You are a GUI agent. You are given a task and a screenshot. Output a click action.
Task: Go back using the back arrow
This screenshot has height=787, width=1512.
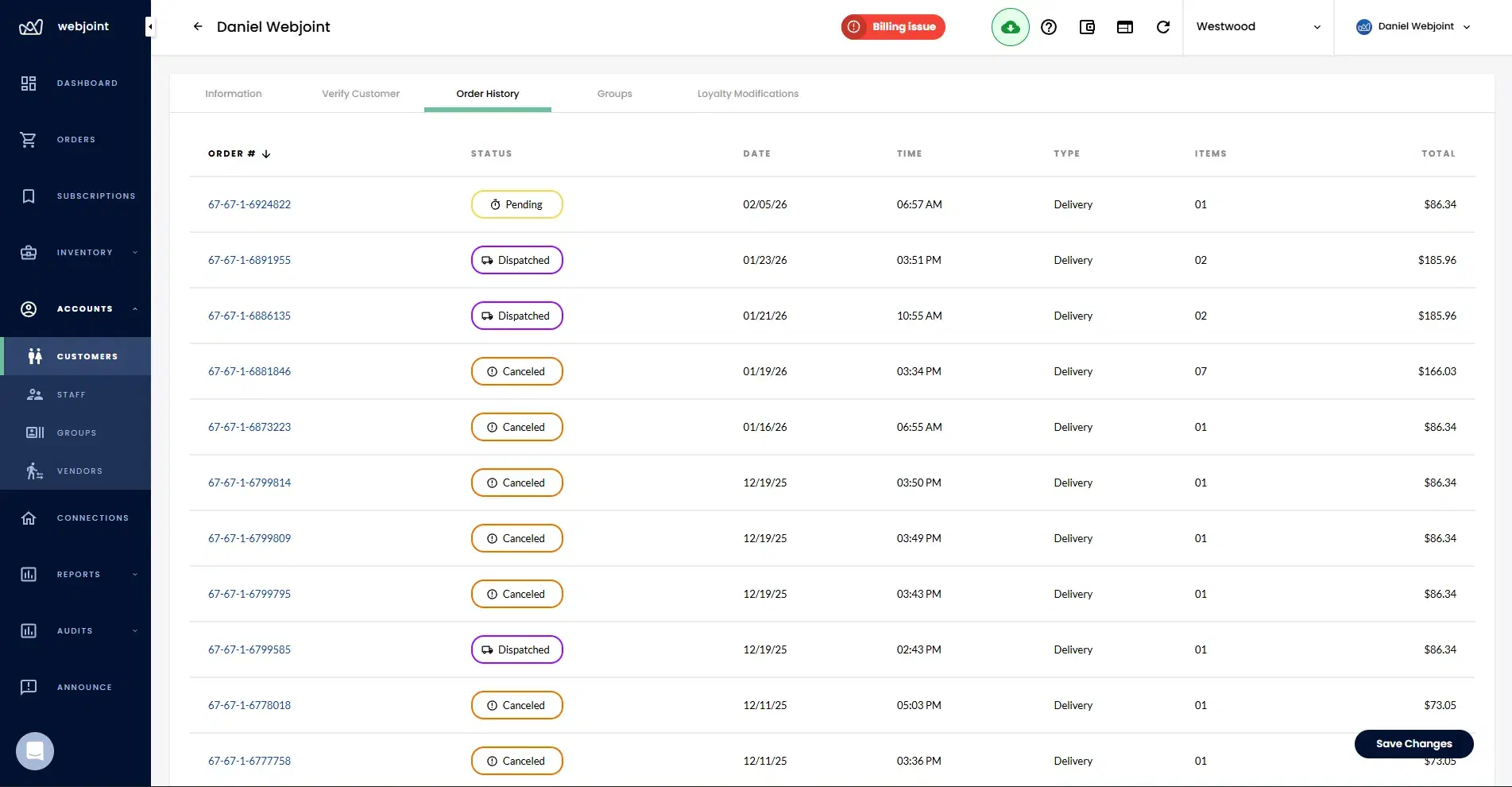197,26
